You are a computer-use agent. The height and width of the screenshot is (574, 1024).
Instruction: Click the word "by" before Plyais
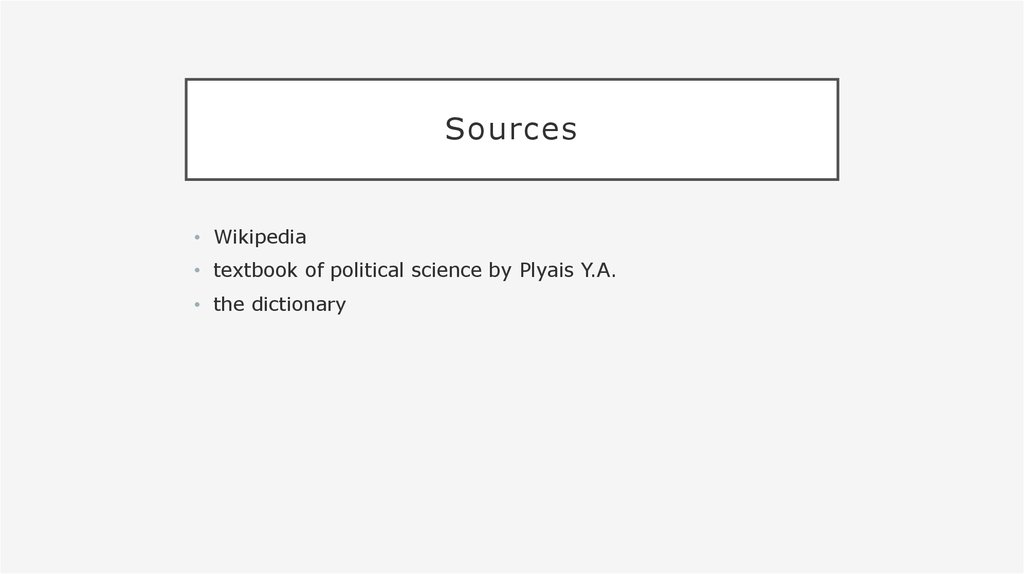coord(500,270)
